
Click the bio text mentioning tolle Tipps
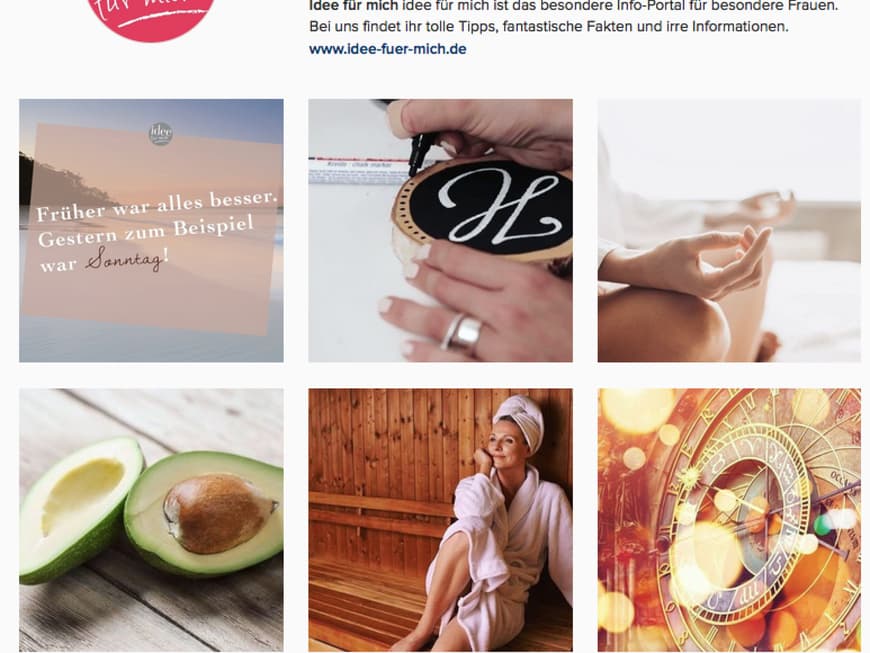(x=549, y=27)
